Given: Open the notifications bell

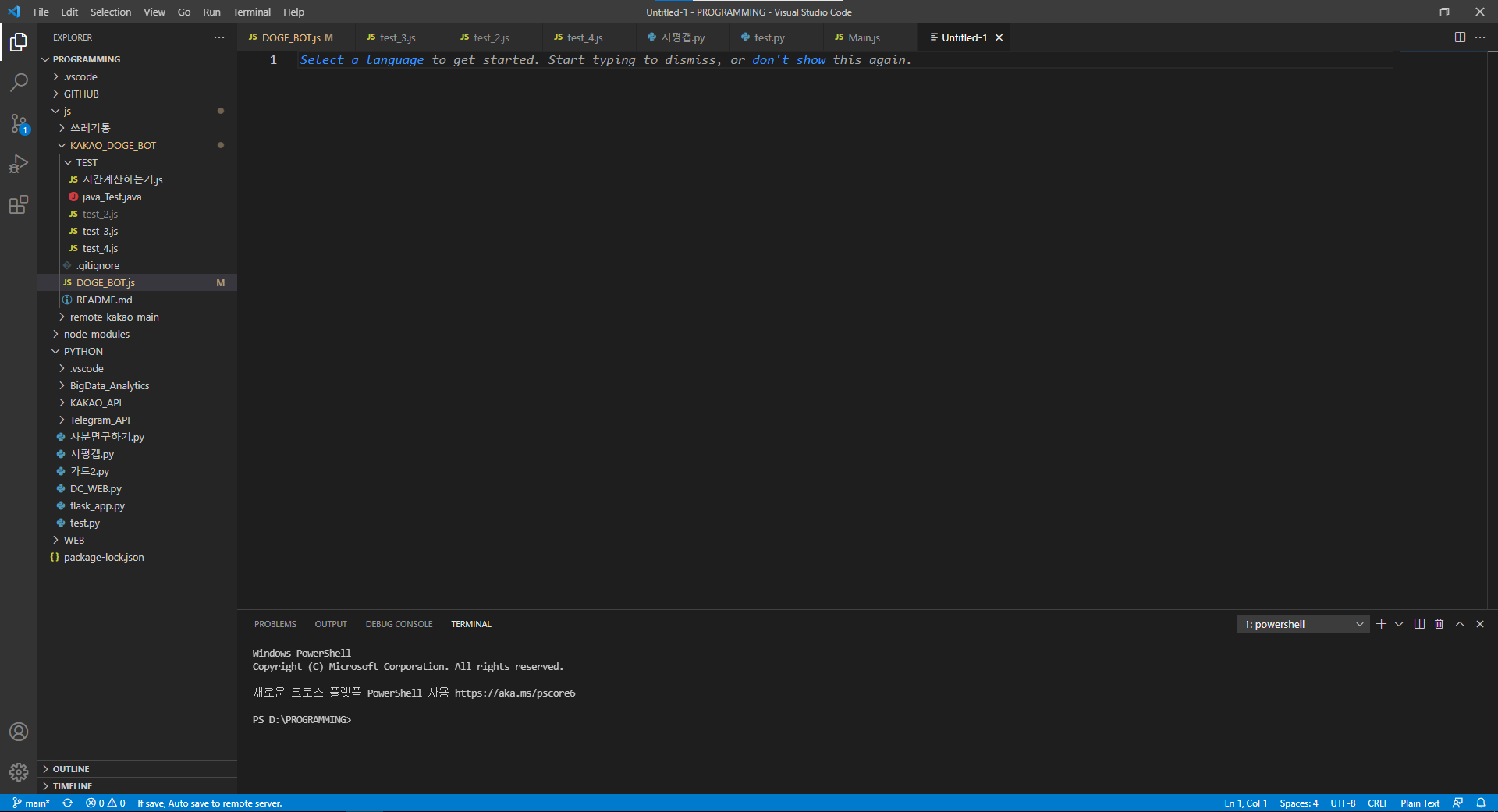Looking at the screenshot, I should 1481,803.
